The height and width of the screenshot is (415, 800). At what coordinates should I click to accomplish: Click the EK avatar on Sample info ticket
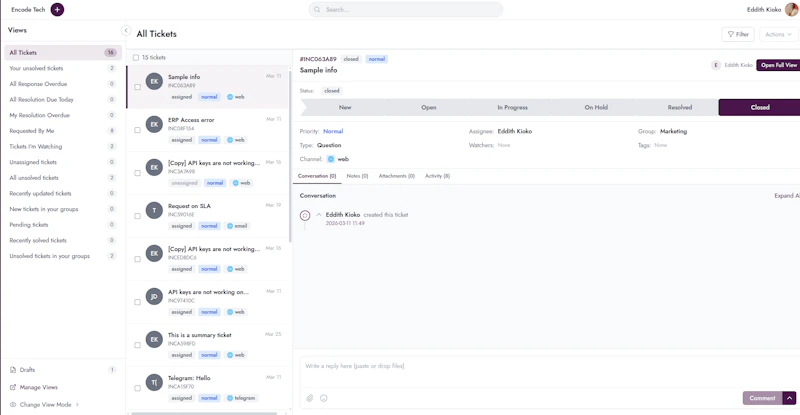click(x=154, y=81)
